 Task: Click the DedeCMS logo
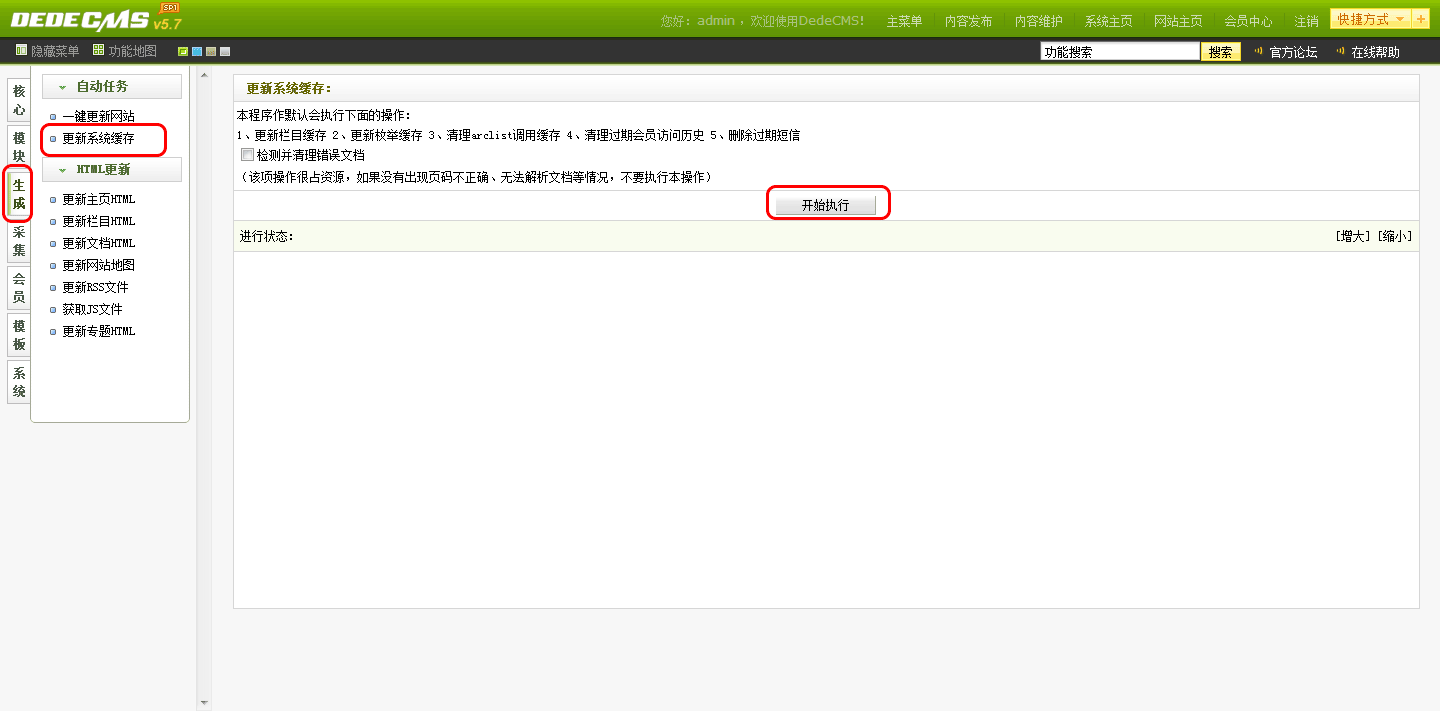(x=80, y=20)
